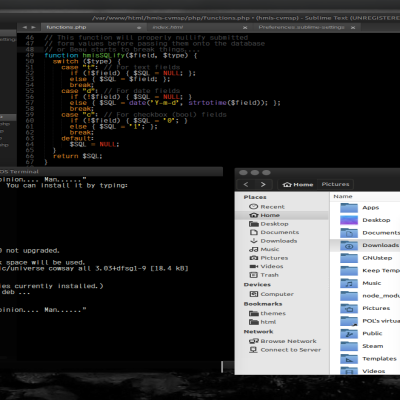Click the Music folder icon in file list
The width and height of the screenshot is (400, 400).
[349, 283]
